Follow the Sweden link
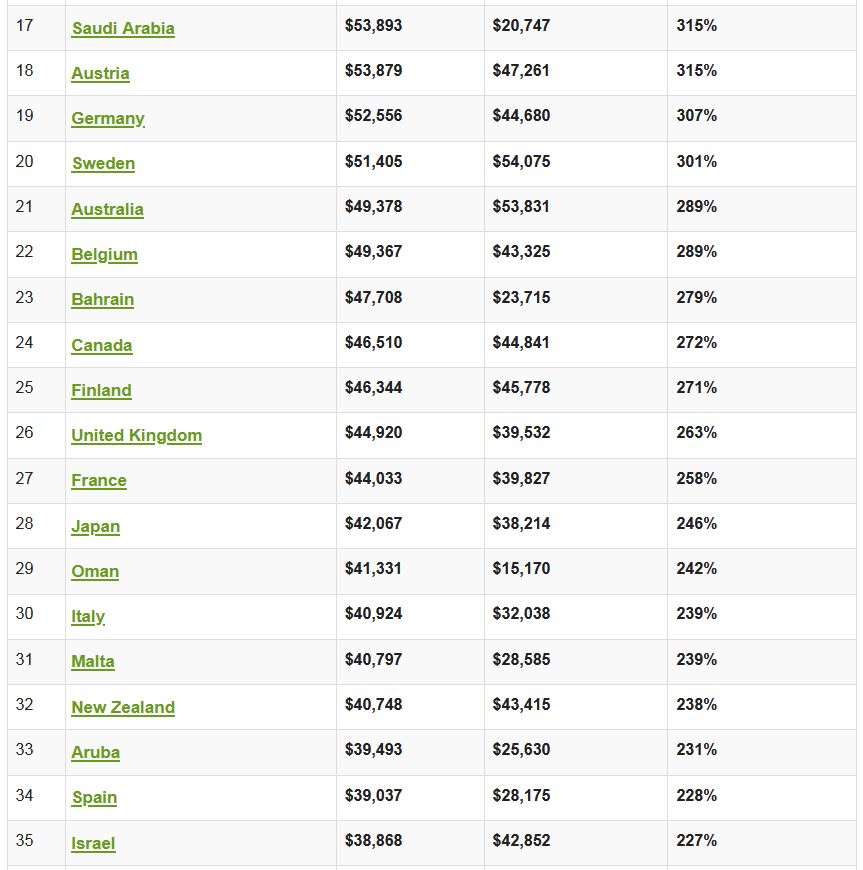The height and width of the screenshot is (870, 863). point(103,163)
